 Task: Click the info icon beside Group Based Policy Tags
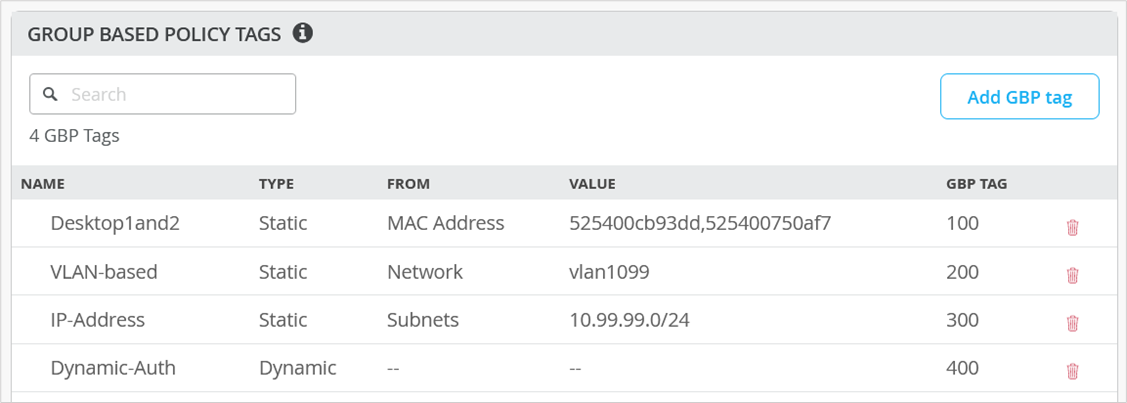point(303,34)
